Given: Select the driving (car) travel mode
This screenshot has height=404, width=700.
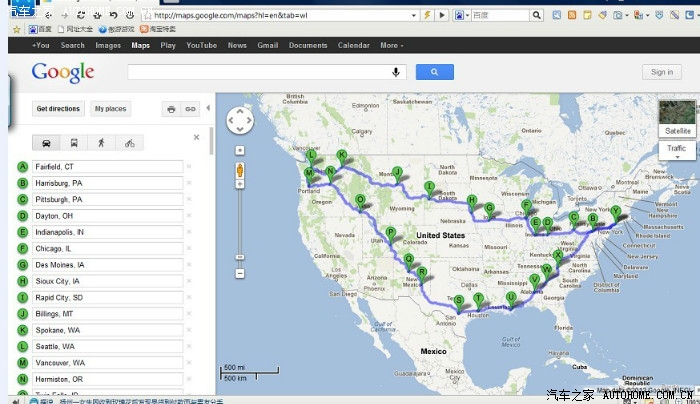Looking at the screenshot, I should (46, 143).
